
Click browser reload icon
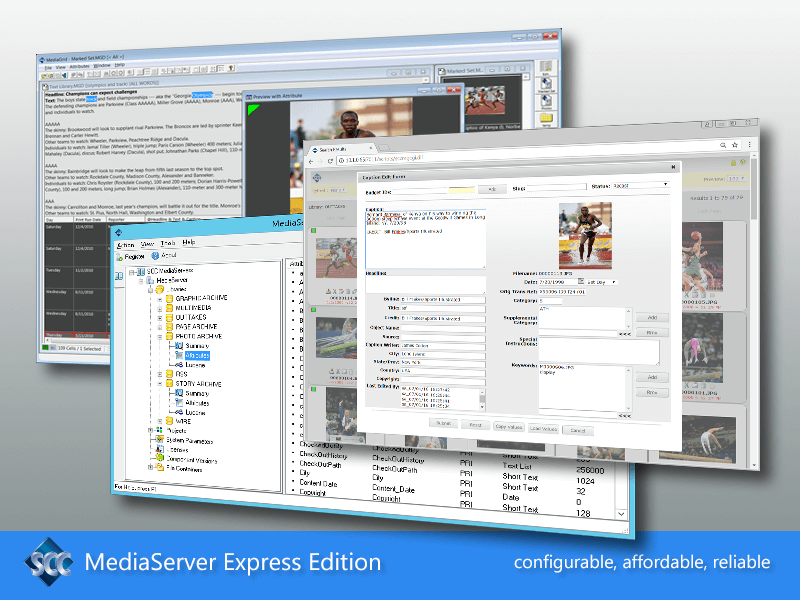point(331,161)
